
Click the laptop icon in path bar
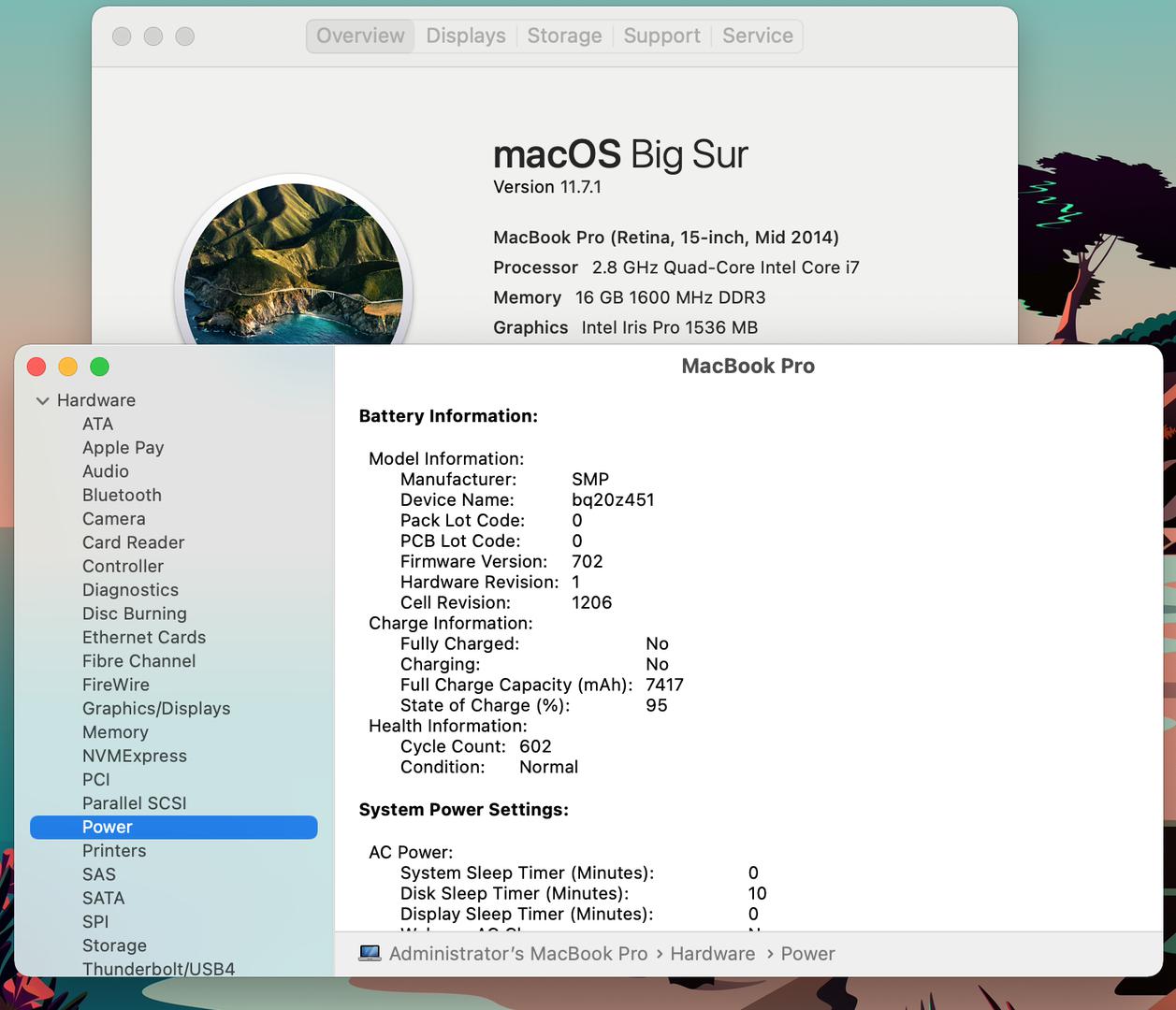coord(370,953)
